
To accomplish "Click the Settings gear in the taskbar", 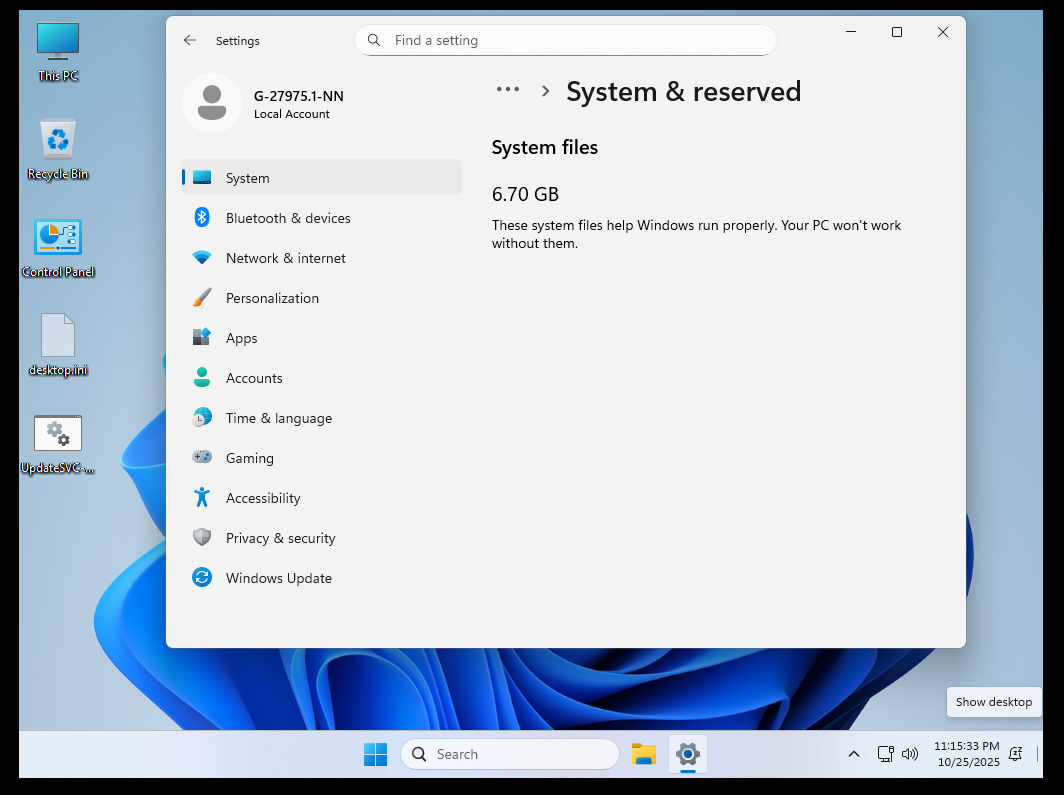I will pyautogui.click(x=687, y=754).
